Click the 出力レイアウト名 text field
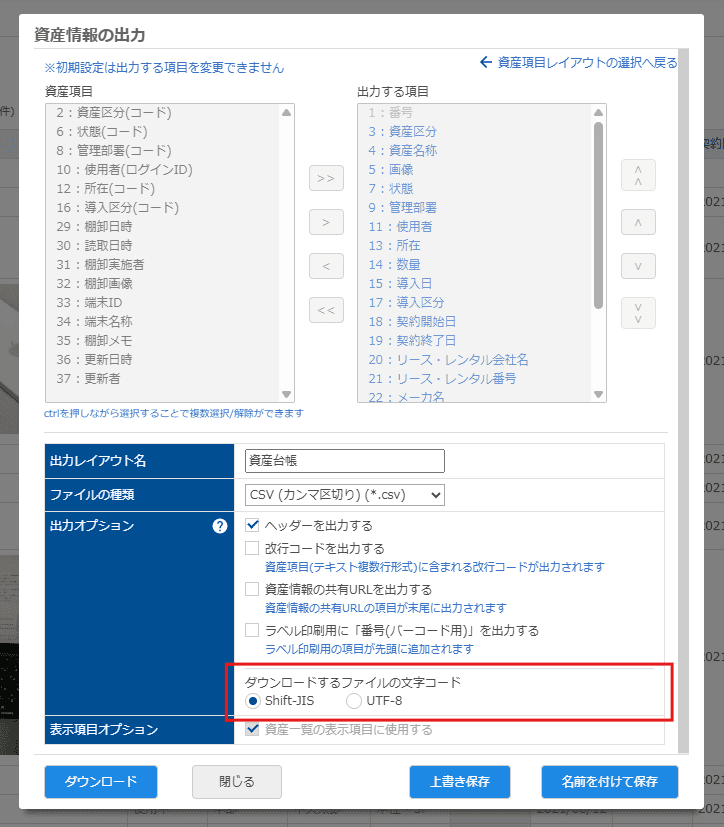Image resolution: width=724 pixels, height=827 pixels. (x=345, y=461)
